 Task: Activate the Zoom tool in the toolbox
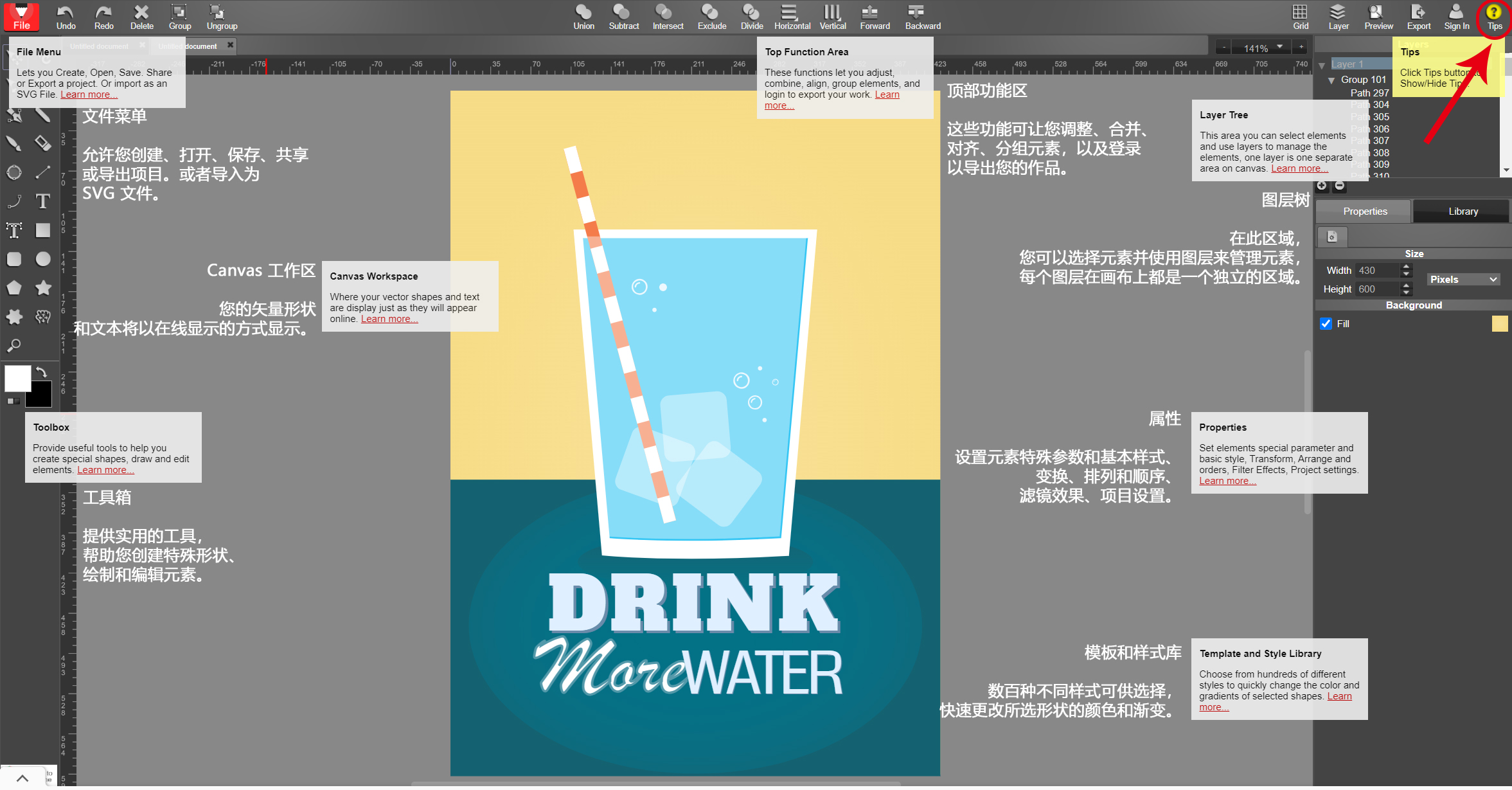[14, 346]
